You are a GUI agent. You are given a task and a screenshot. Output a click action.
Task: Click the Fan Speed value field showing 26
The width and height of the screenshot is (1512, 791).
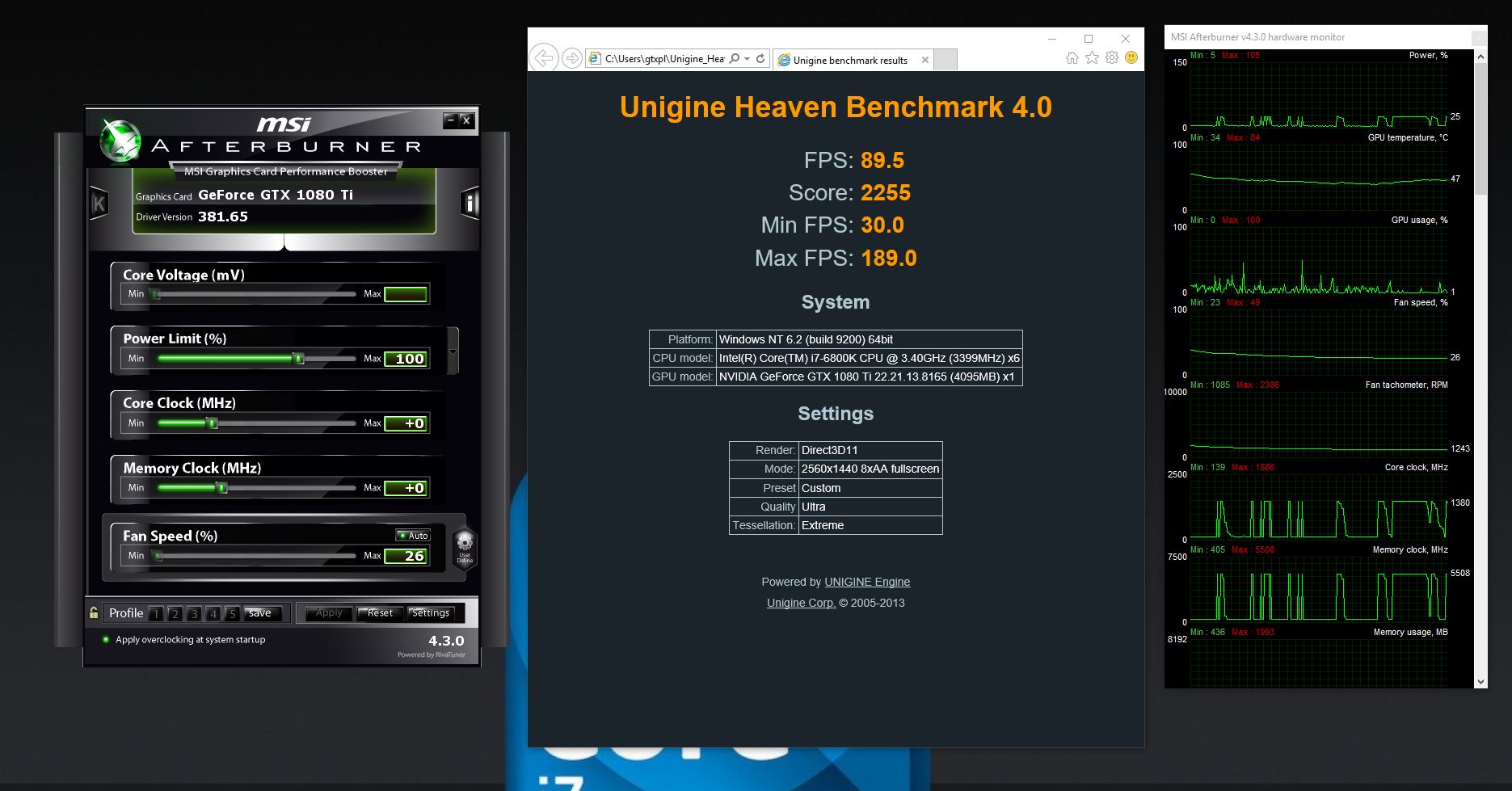(x=406, y=556)
